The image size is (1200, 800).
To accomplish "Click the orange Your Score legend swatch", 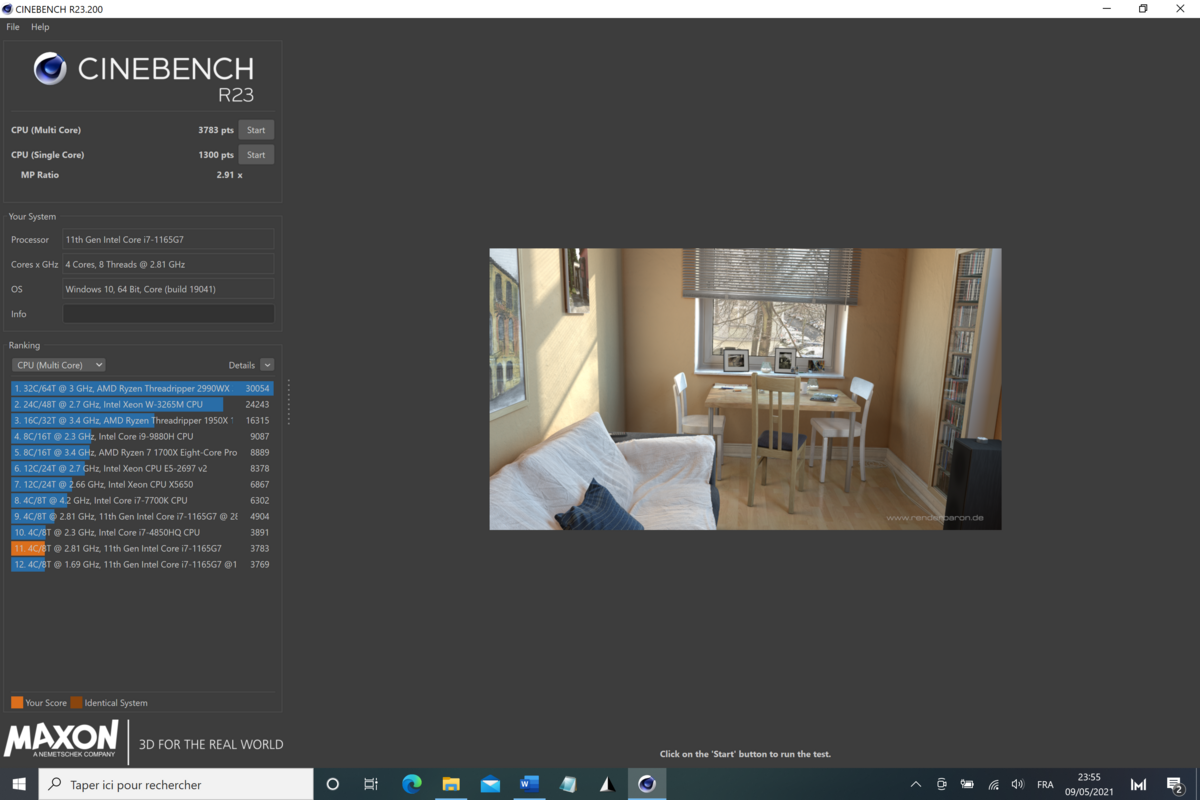I will coord(17,702).
